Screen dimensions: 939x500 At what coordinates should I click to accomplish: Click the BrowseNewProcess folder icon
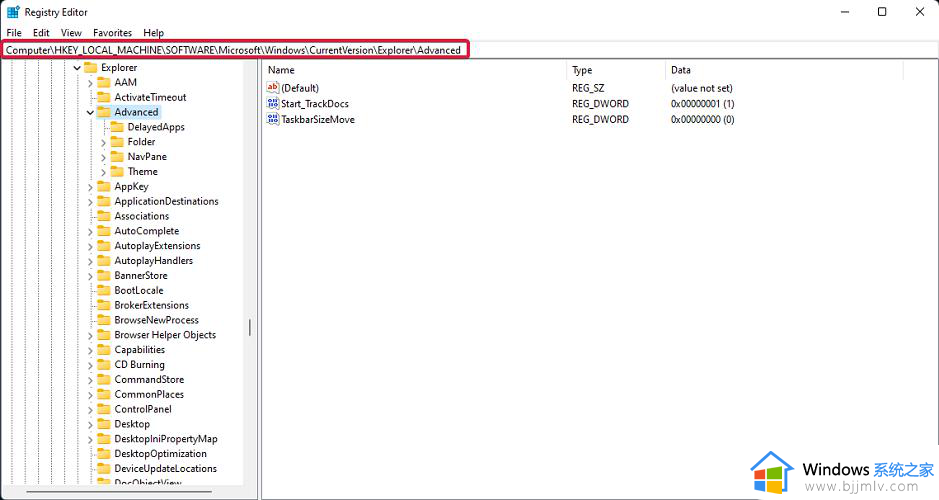[104, 320]
